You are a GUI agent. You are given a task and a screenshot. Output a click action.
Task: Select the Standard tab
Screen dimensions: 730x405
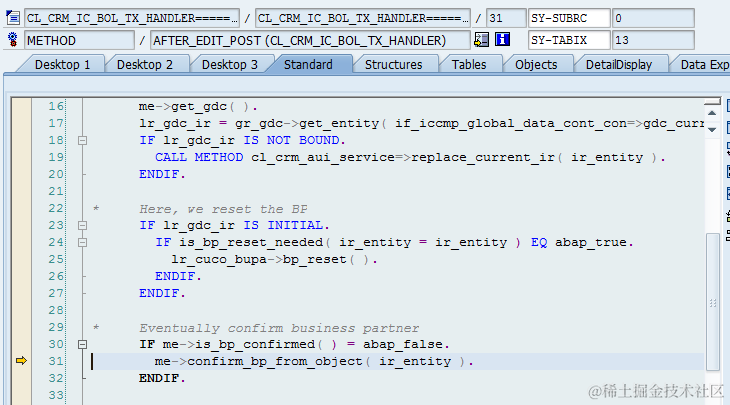[x=308, y=64]
